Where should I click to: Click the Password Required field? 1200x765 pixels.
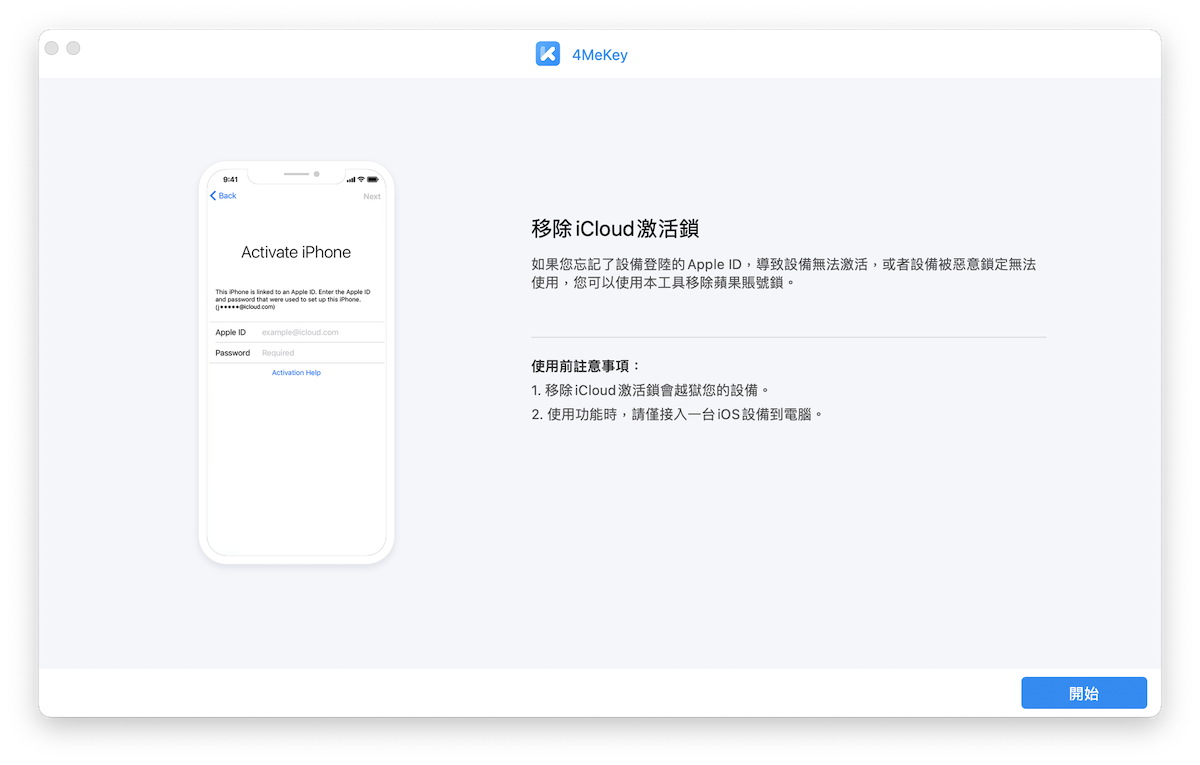click(297, 353)
